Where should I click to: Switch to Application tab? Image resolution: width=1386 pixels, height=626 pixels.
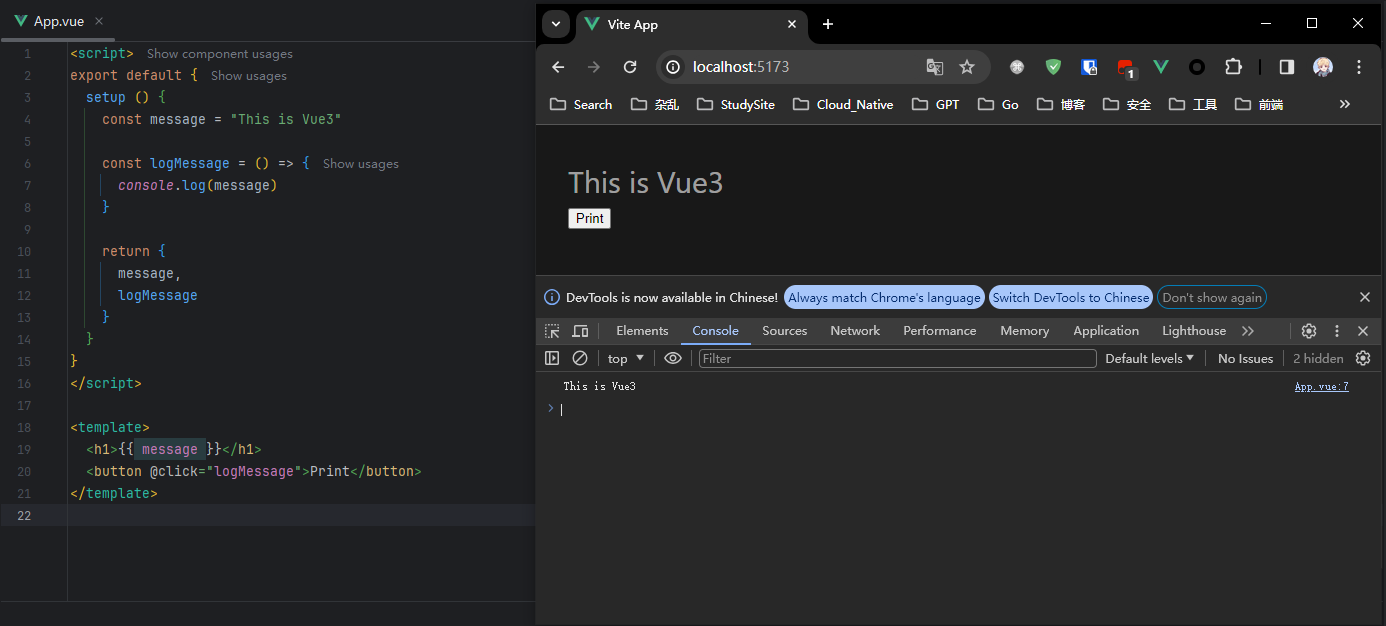click(x=1106, y=331)
